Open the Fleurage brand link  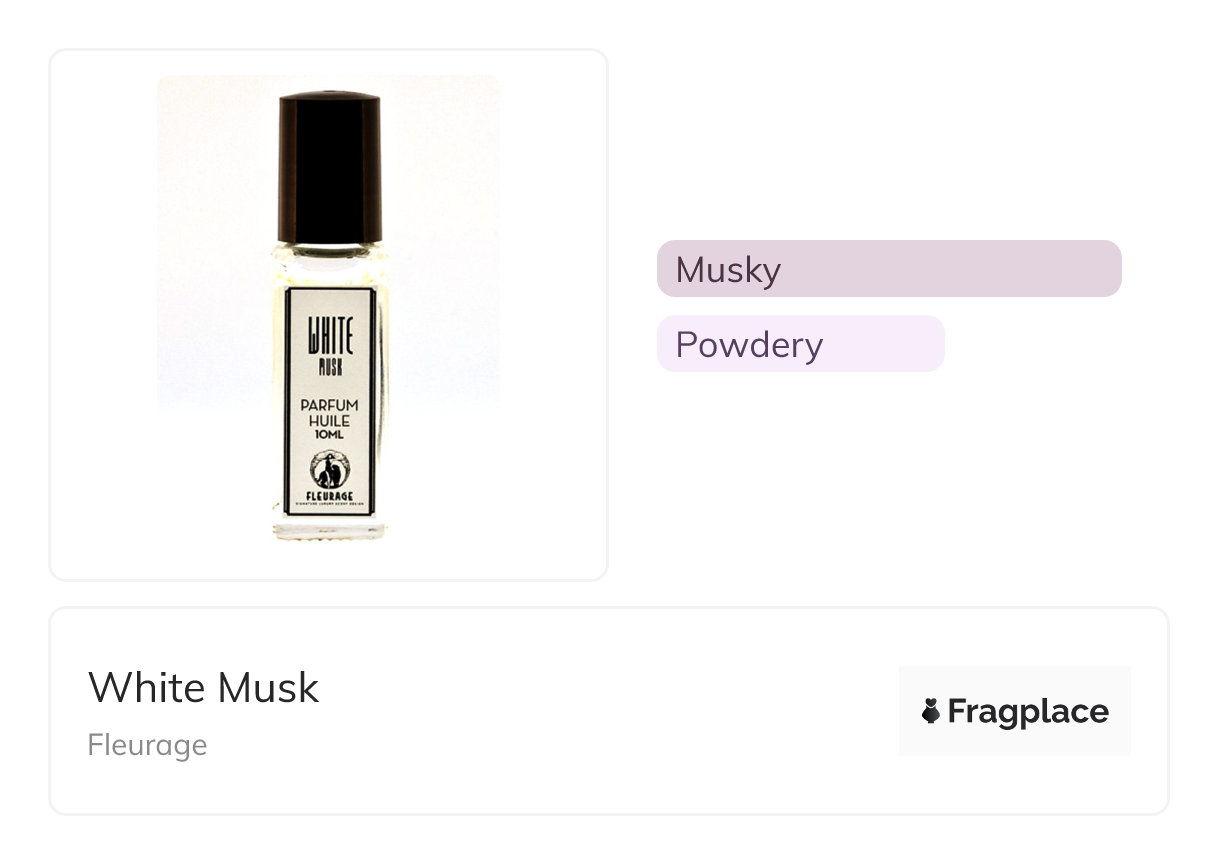point(147,745)
